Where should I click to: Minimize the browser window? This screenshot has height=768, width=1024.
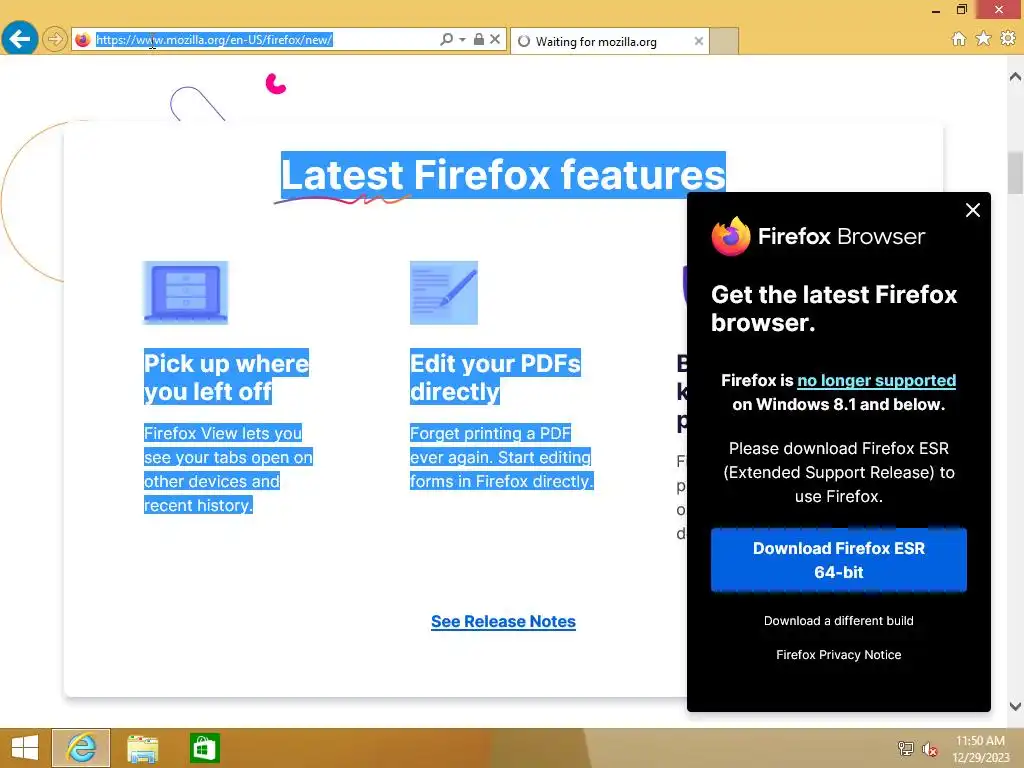936,10
